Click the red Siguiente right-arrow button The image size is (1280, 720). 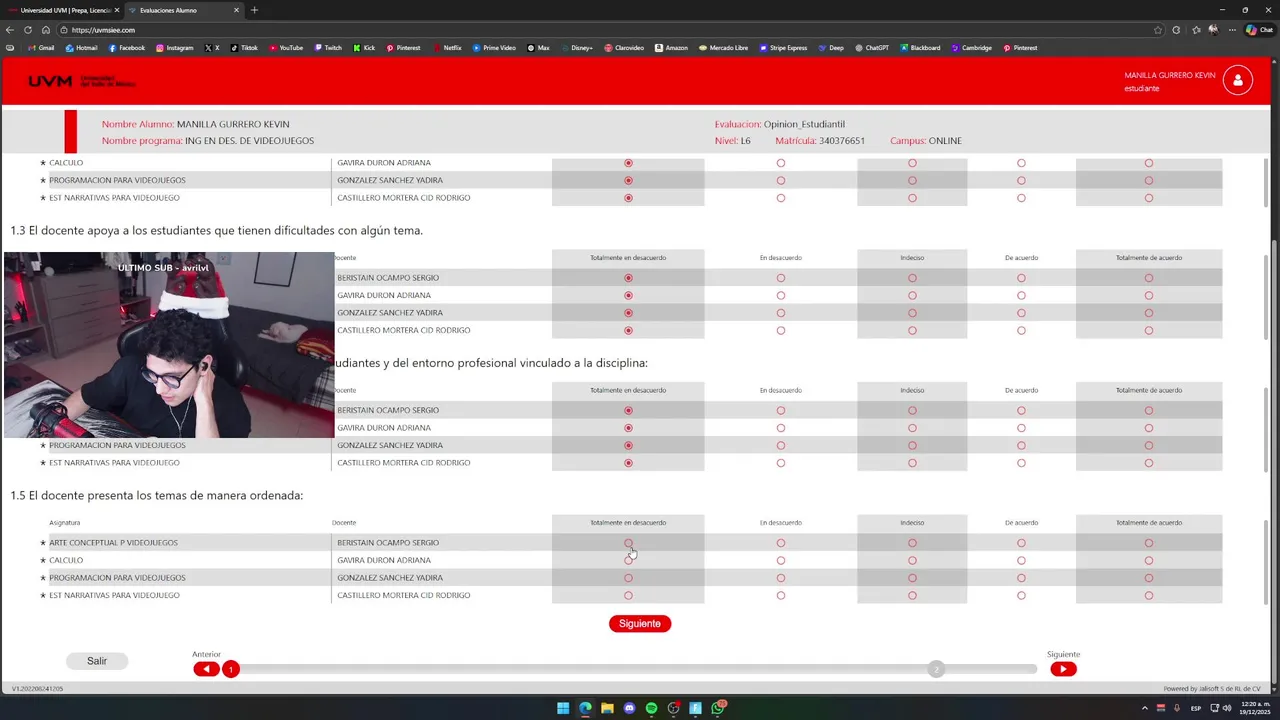click(1063, 669)
